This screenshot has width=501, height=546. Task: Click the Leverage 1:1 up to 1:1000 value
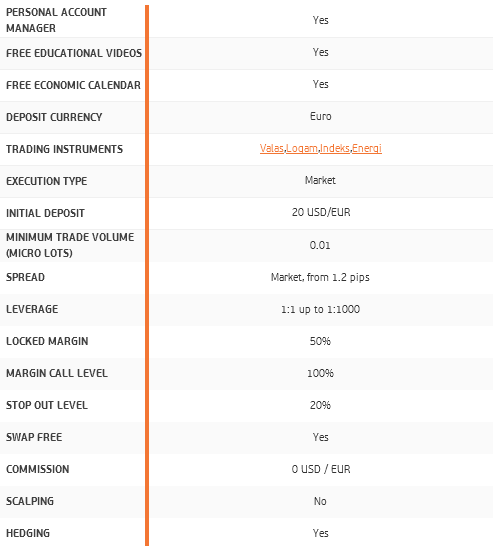pos(320,309)
